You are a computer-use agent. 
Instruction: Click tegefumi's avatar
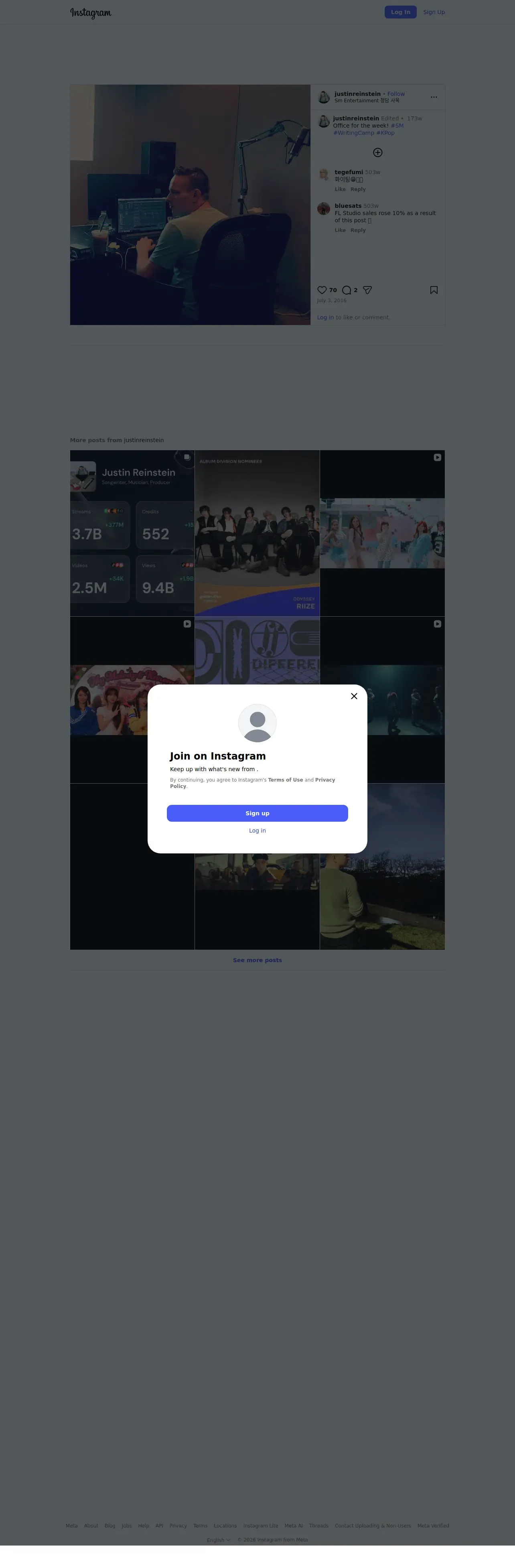(324, 175)
